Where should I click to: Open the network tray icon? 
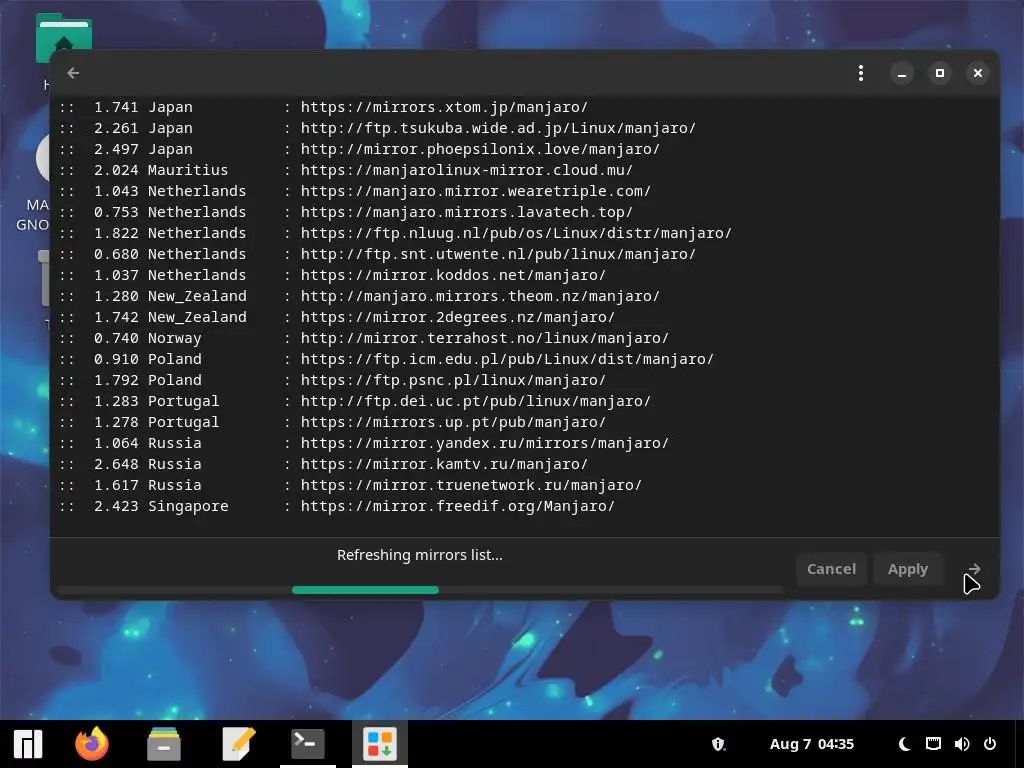click(933, 744)
